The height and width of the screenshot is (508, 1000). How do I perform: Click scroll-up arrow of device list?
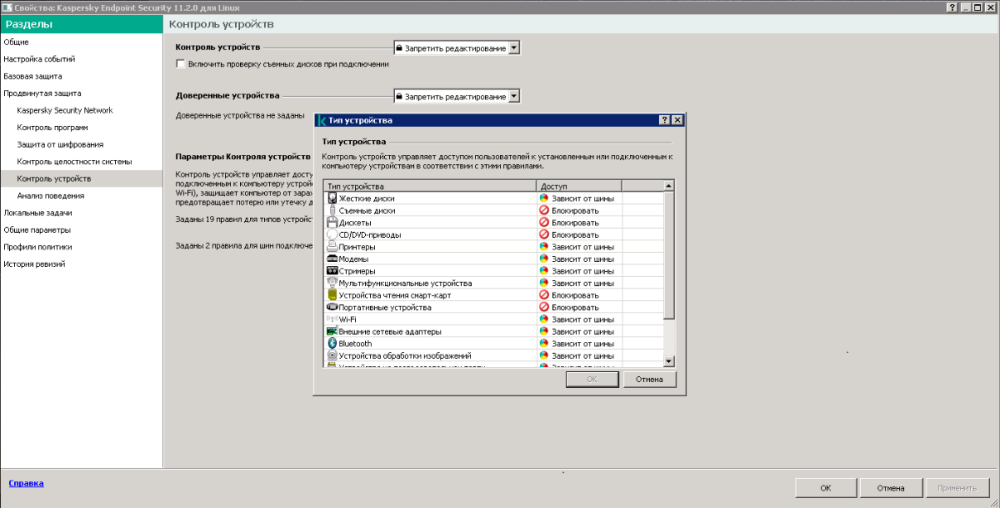point(669,186)
